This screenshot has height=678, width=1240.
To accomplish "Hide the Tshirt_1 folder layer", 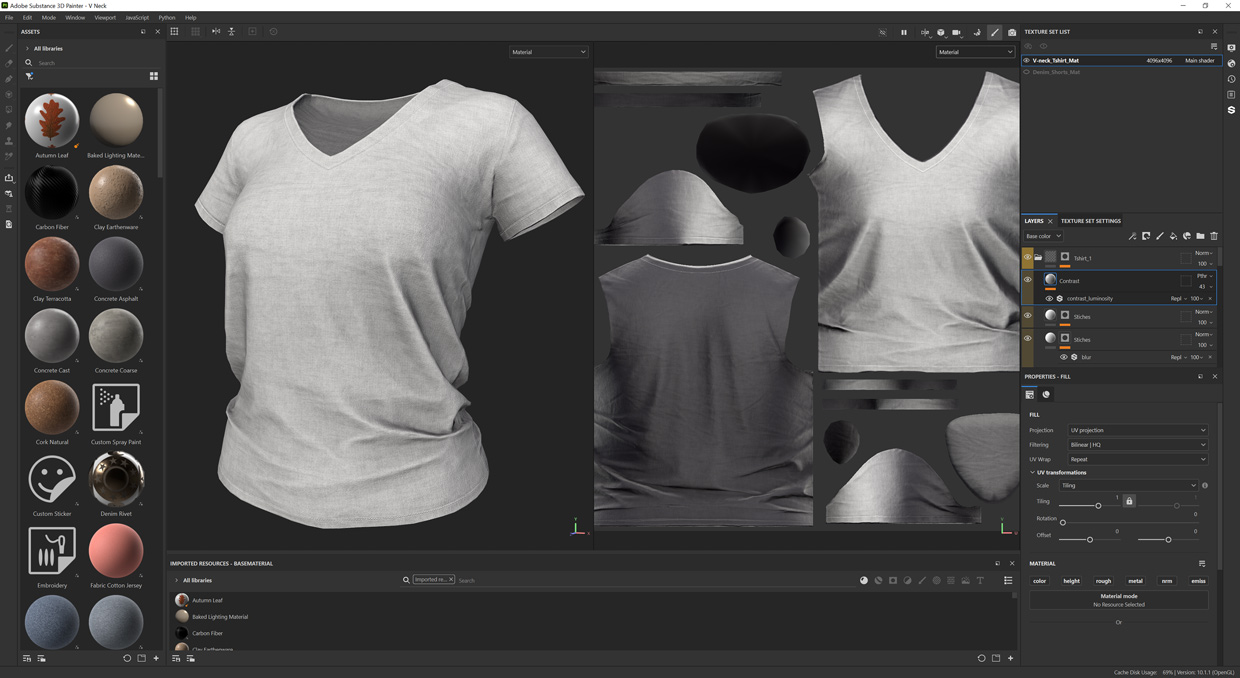I will click(1027, 258).
